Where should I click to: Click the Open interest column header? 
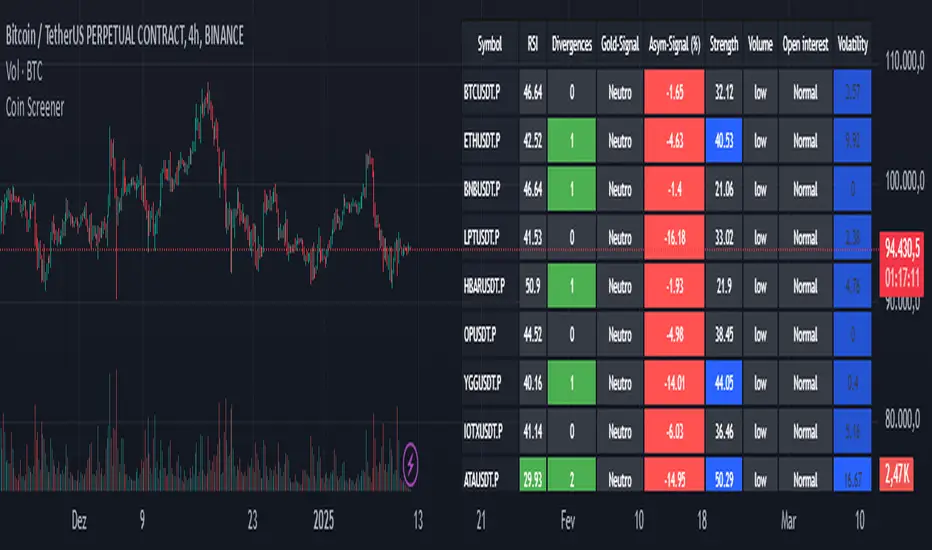pos(803,46)
